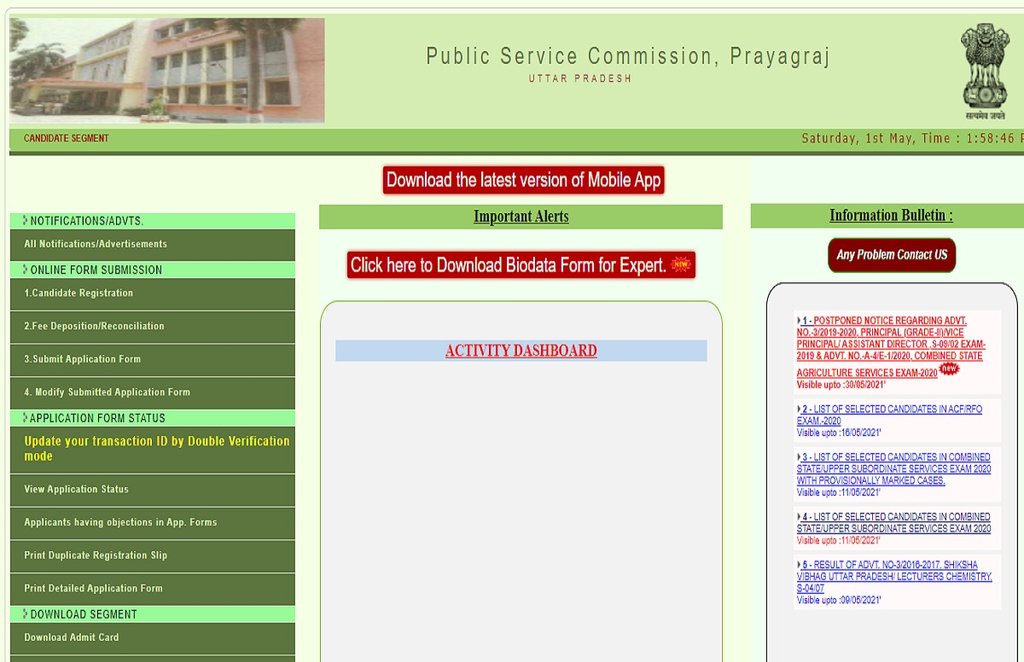This screenshot has width=1024, height=662.
Task: Open Postponed Notice Regarding Advt. bulletin link
Action: click(891, 347)
